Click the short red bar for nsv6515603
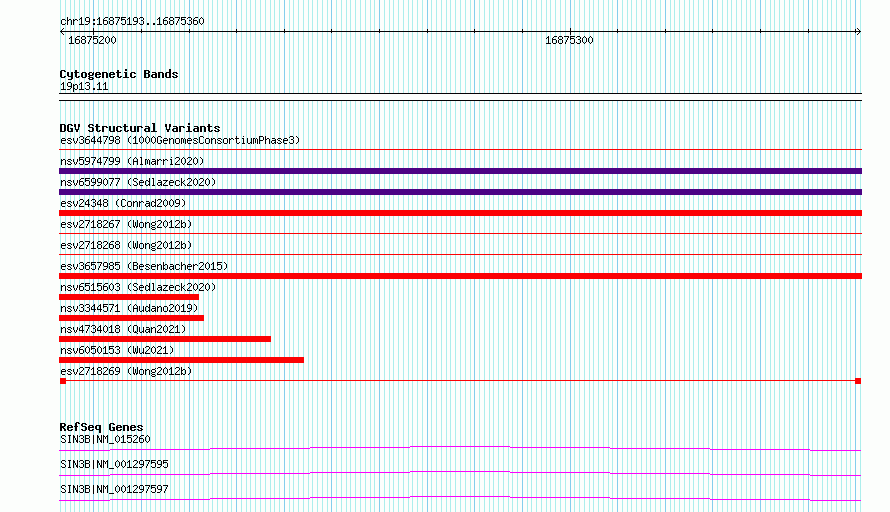 coord(129,297)
